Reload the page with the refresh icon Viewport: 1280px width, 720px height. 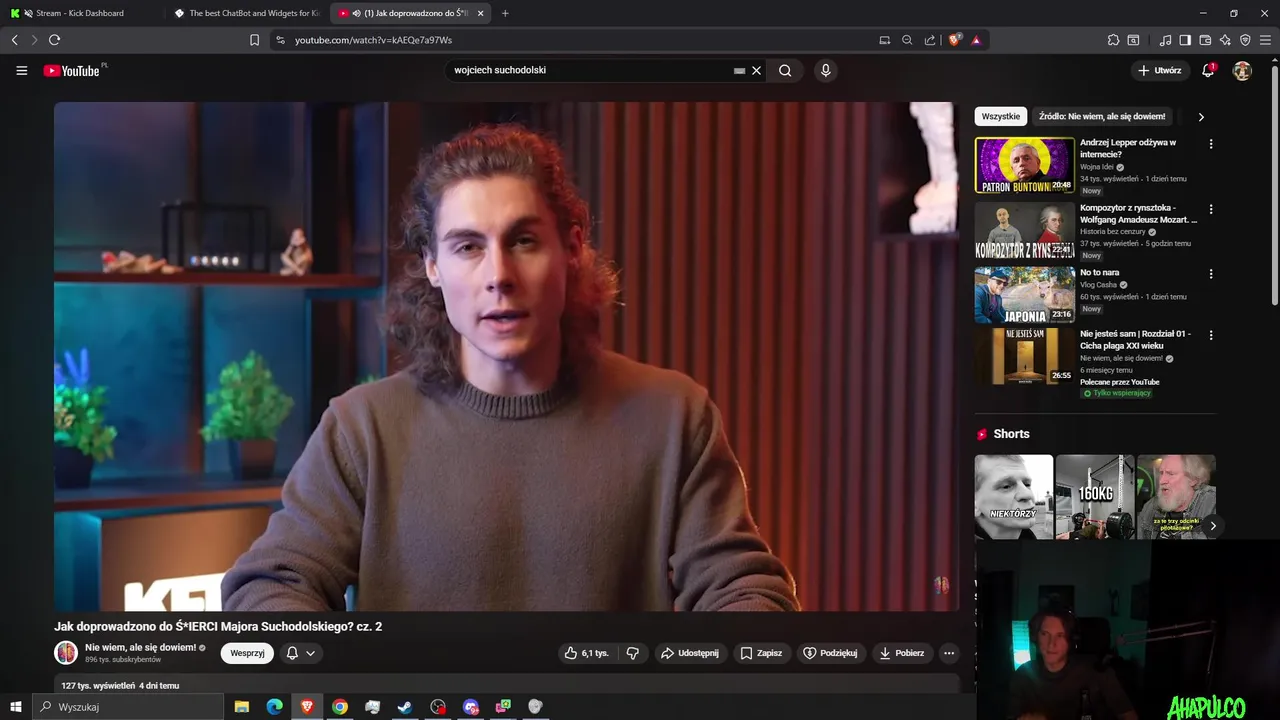click(x=54, y=40)
